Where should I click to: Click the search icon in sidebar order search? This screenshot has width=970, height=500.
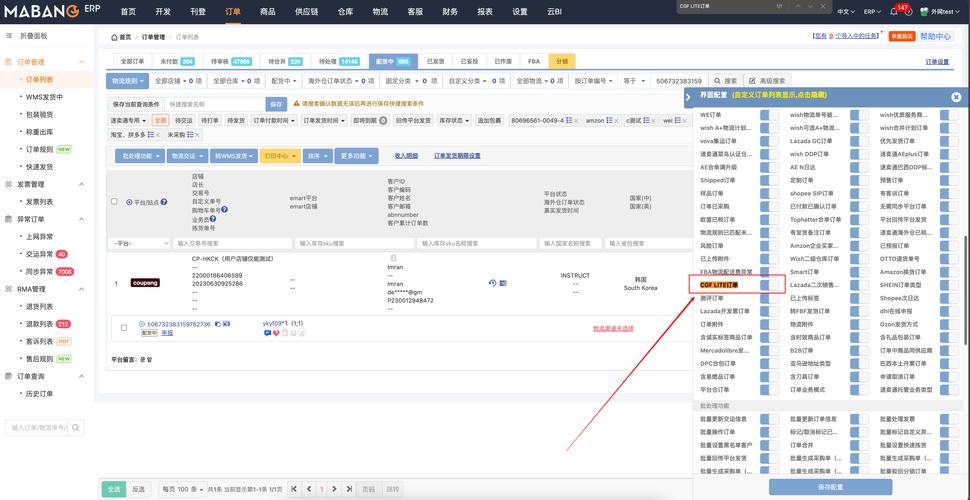tap(75, 428)
